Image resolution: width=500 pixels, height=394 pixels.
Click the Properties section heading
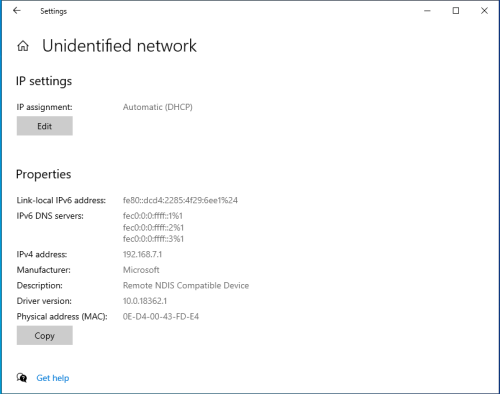coord(44,174)
